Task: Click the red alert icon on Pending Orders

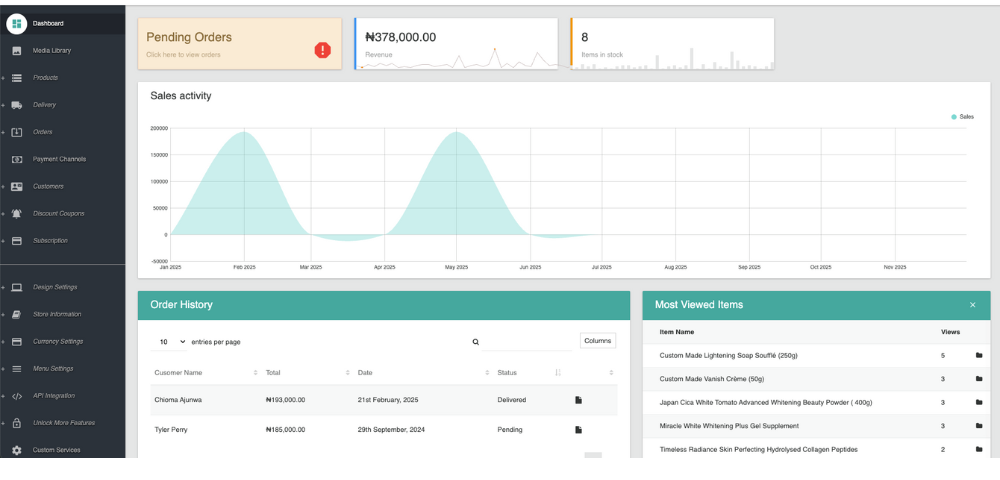Action: 323,50
